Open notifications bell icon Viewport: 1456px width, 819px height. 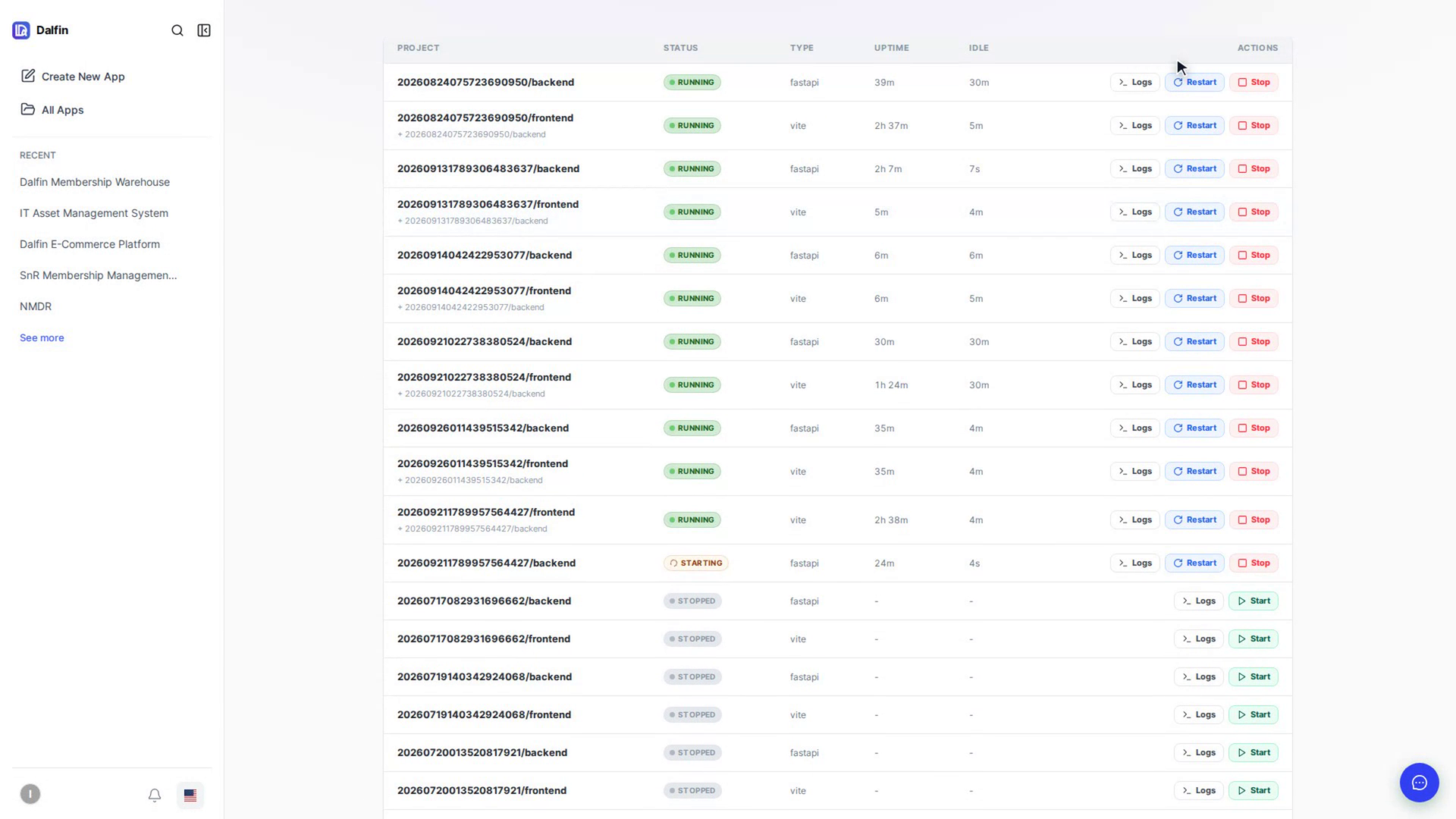coord(155,795)
